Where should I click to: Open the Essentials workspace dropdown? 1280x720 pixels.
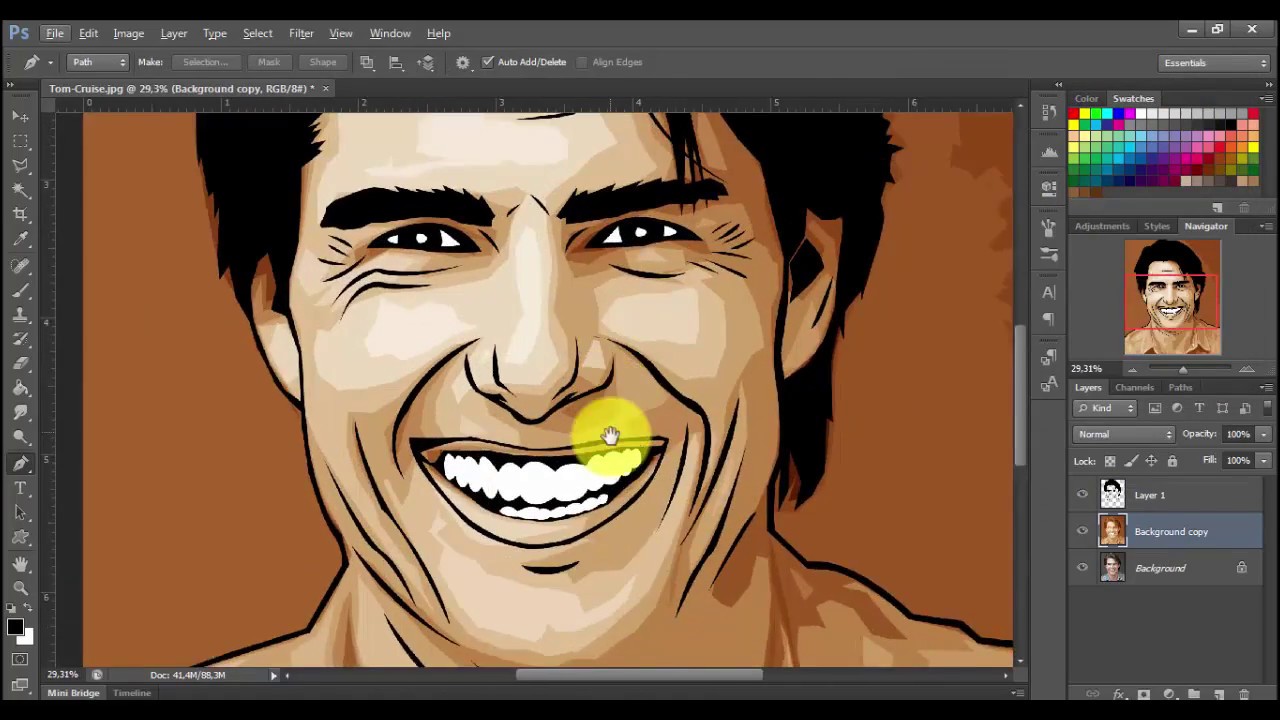[x=1215, y=63]
